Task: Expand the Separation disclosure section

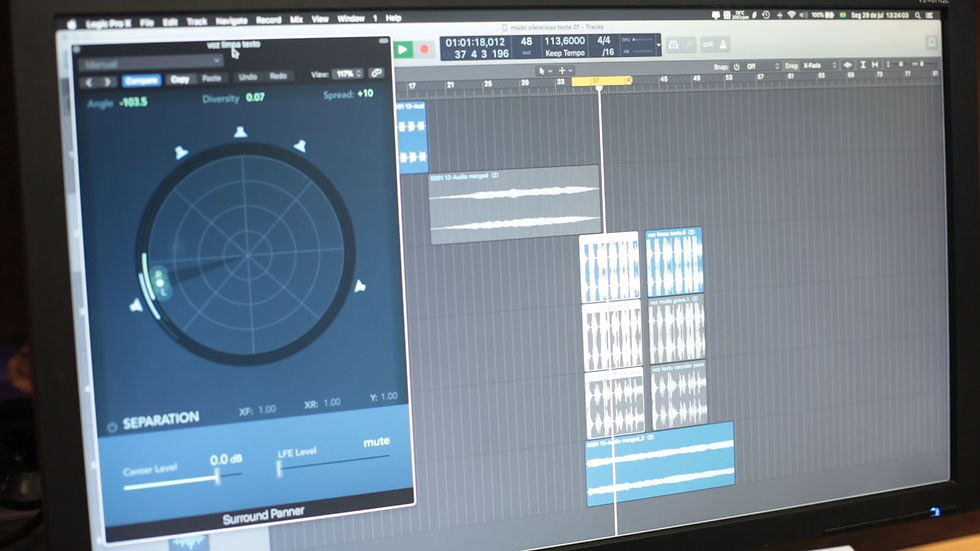Action: [112, 427]
